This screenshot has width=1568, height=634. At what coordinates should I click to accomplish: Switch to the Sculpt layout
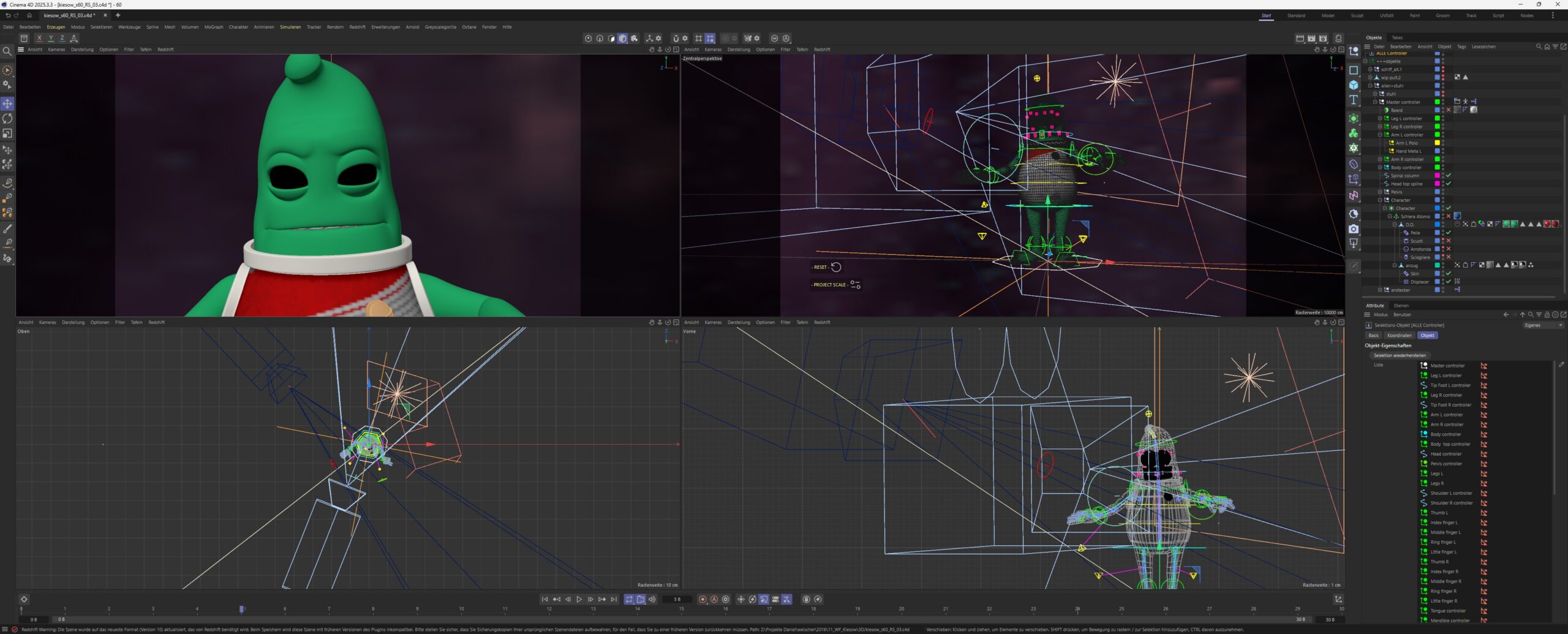(1357, 15)
